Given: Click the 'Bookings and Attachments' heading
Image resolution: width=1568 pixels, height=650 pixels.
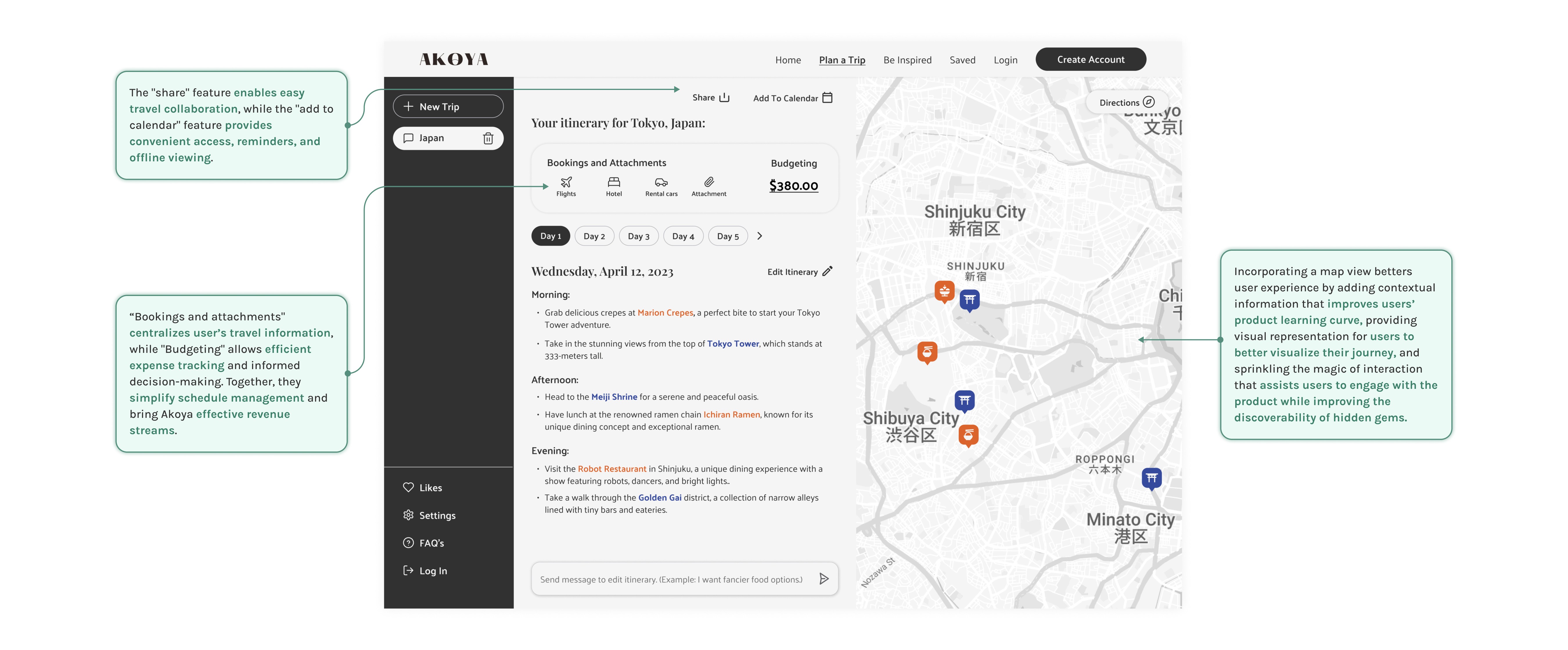Looking at the screenshot, I should coord(606,163).
